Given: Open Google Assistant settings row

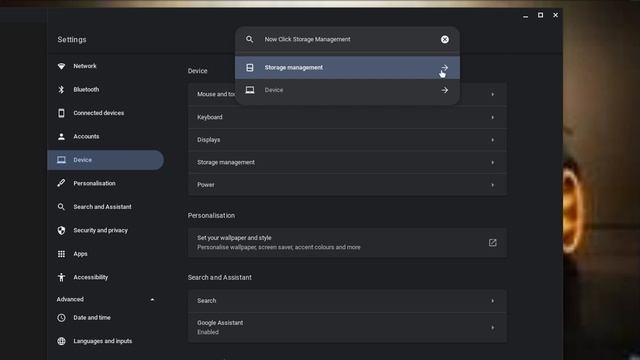Looking at the screenshot, I should (347, 327).
